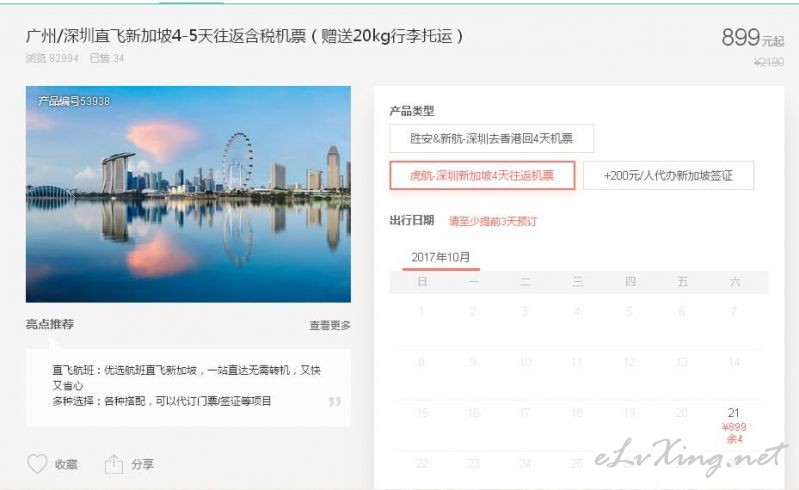The width and height of the screenshot is (799, 490).
Task: Click the heart favorite icon
Action: click(37, 464)
